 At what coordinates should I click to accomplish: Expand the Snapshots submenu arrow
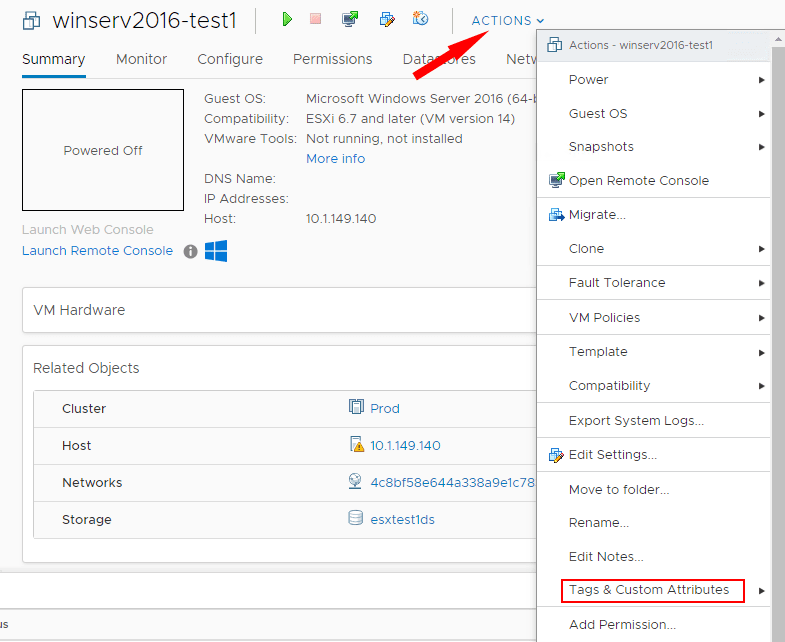pyautogui.click(x=761, y=147)
